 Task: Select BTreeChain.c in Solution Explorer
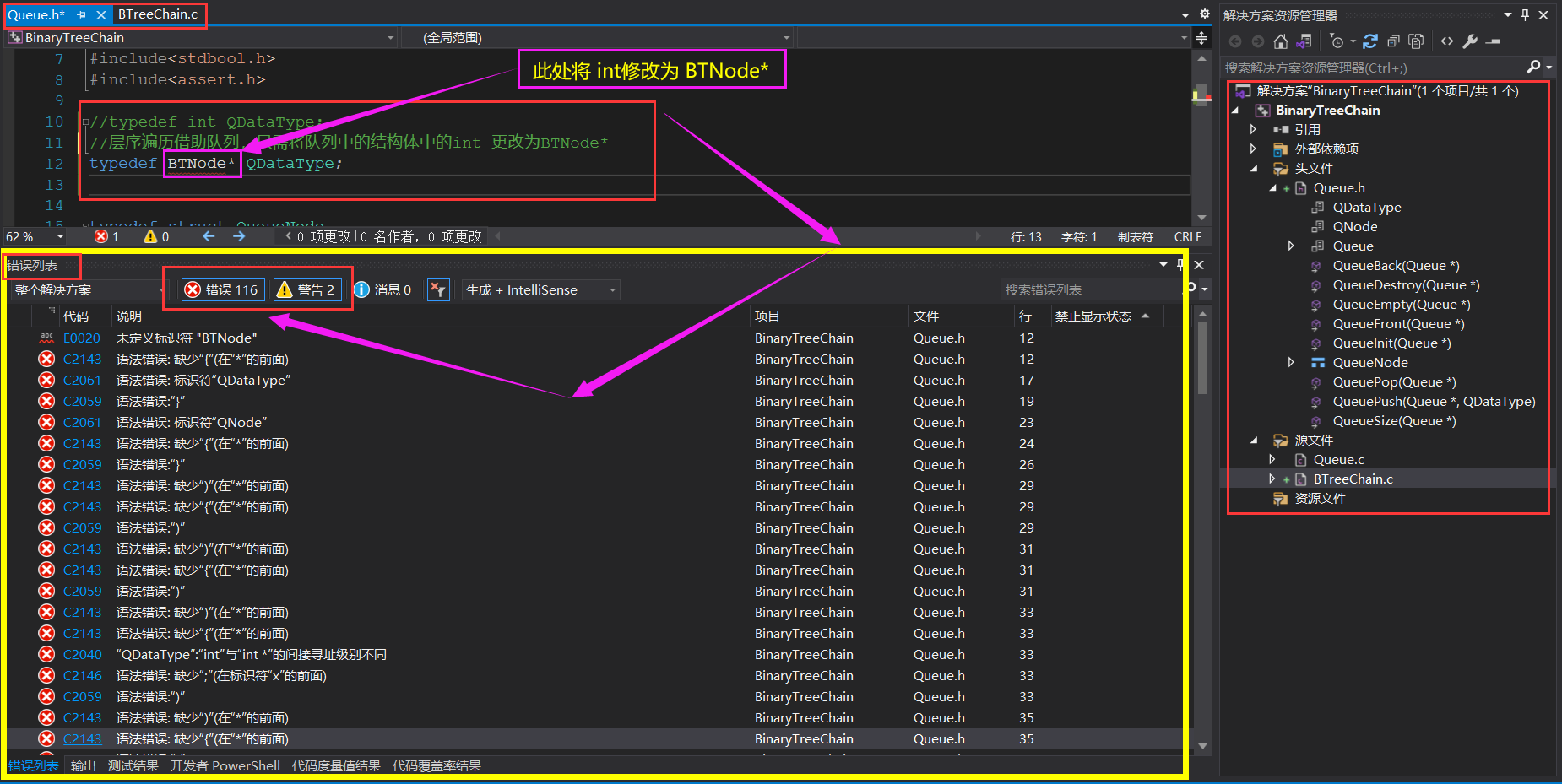1353,479
